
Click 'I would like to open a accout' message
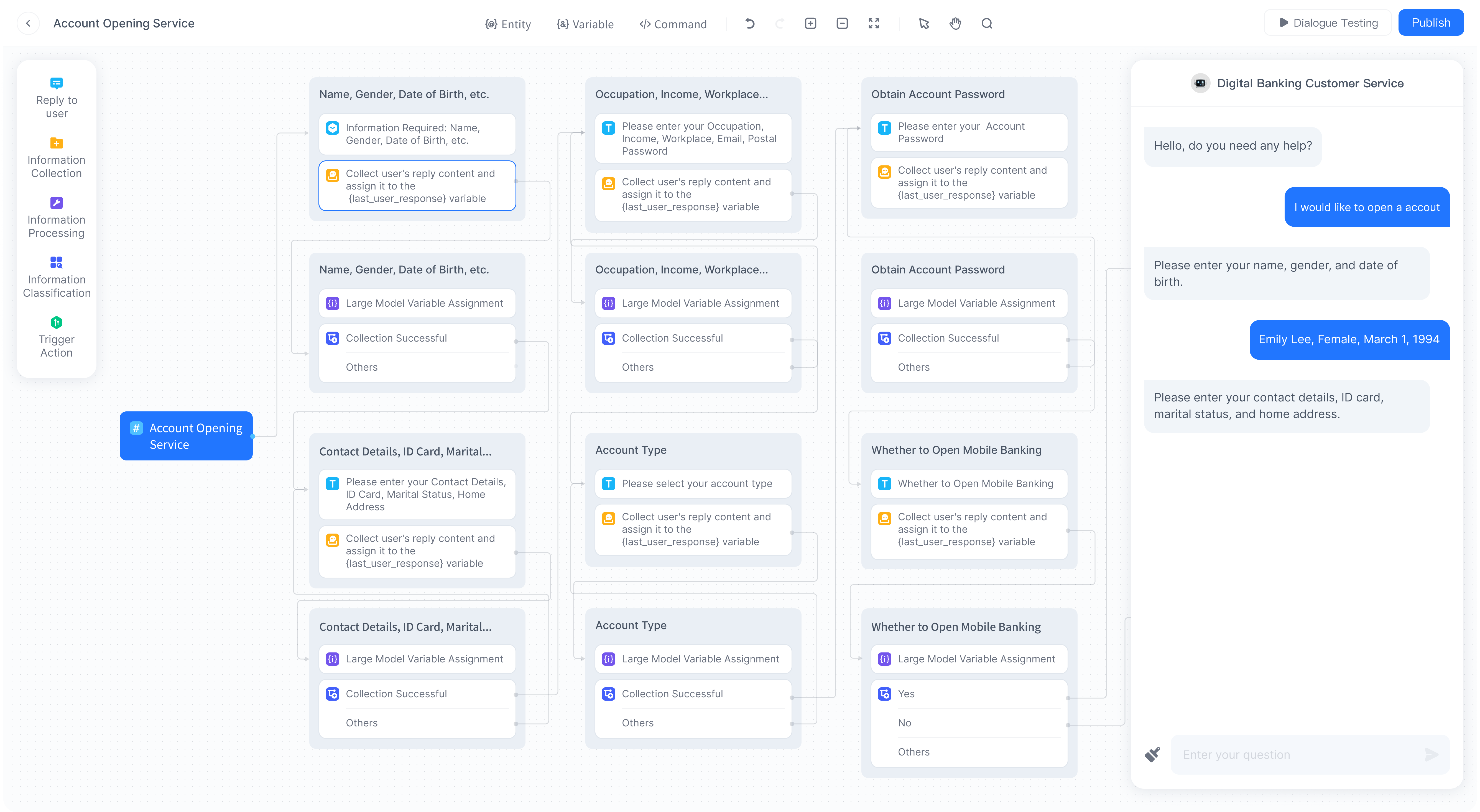[1367, 207]
